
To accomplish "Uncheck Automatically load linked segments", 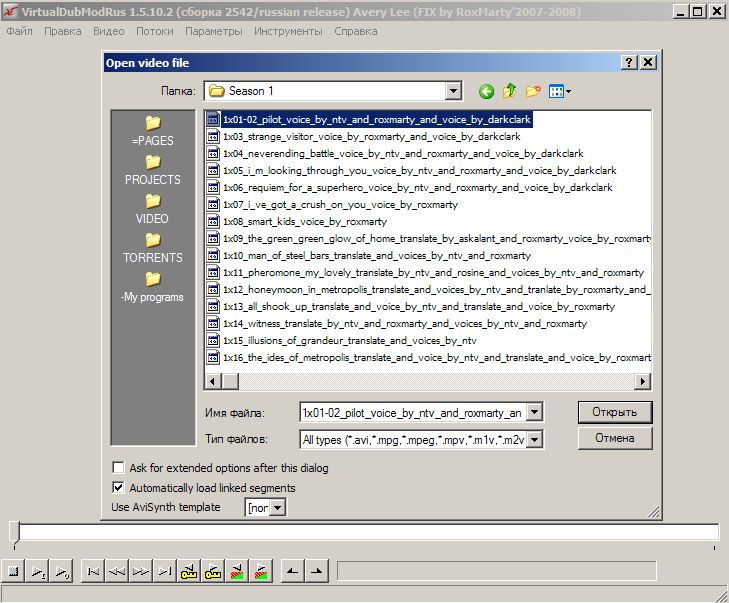I will [x=119, y=487].
